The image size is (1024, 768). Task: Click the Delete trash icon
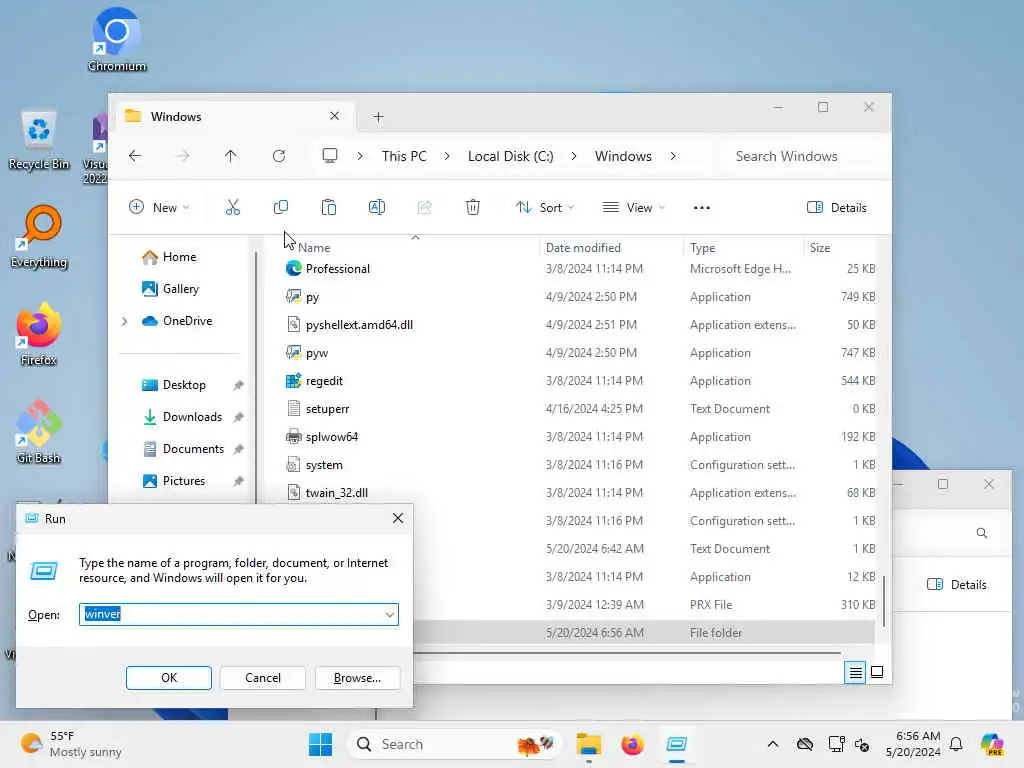pyautogui.click(x=473, y=208)
